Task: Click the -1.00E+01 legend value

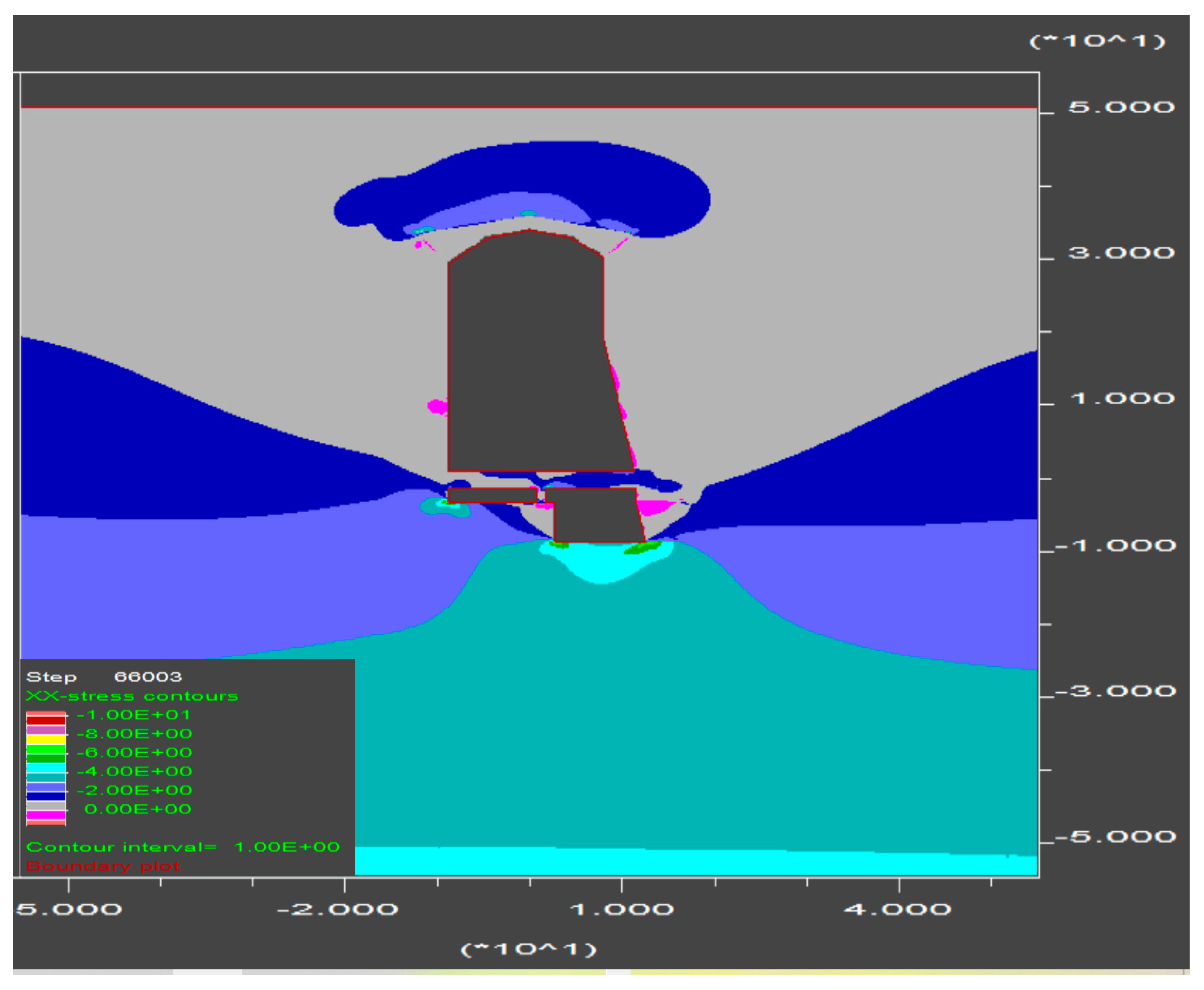Action: pyautogui.click(x=133, y=715)
